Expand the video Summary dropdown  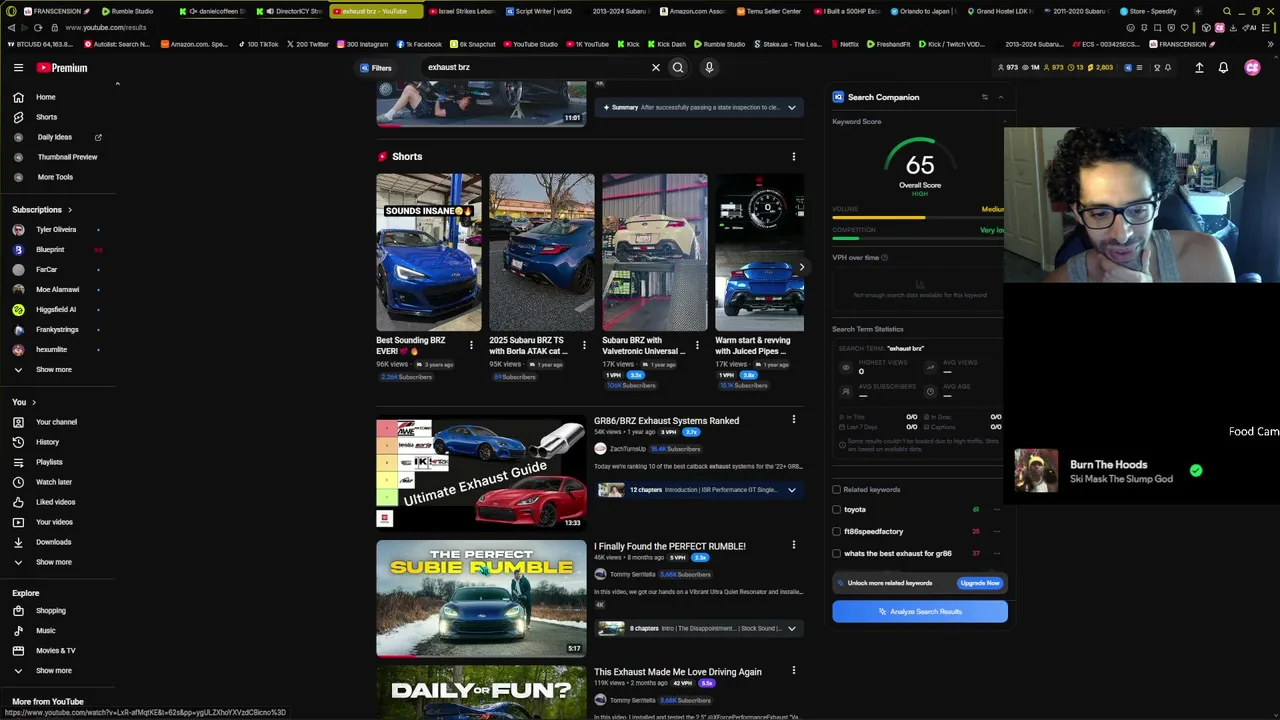[x=791, y=107]
